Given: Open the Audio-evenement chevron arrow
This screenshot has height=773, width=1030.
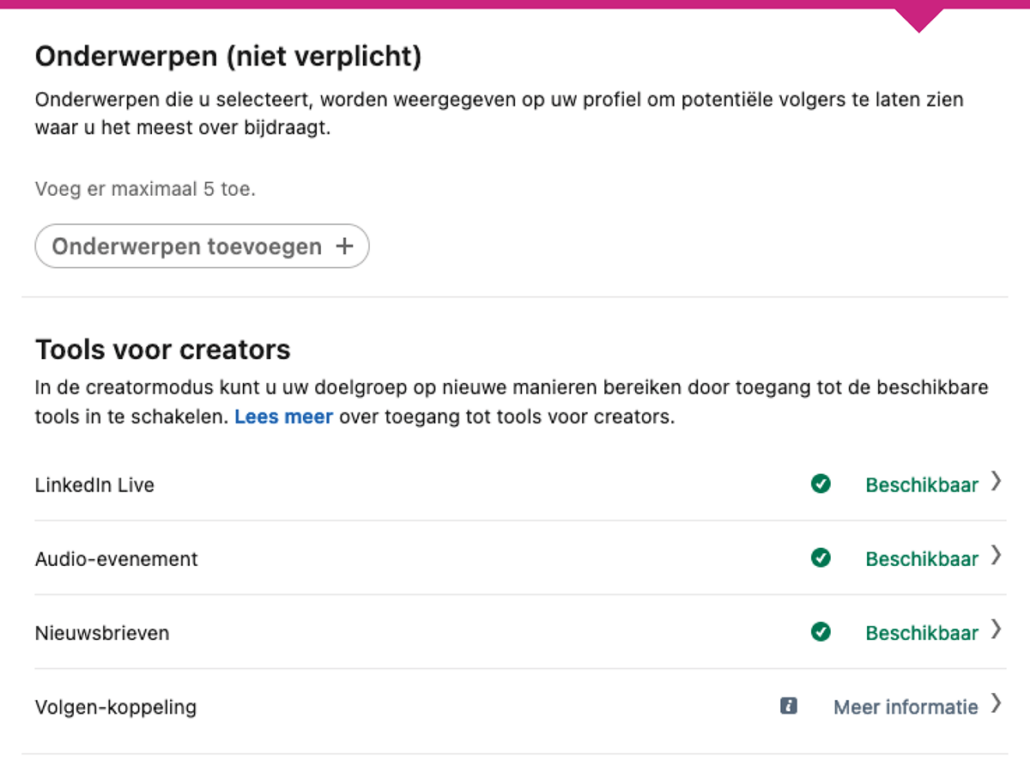Looking at the screenshot, I should (996, 556).
